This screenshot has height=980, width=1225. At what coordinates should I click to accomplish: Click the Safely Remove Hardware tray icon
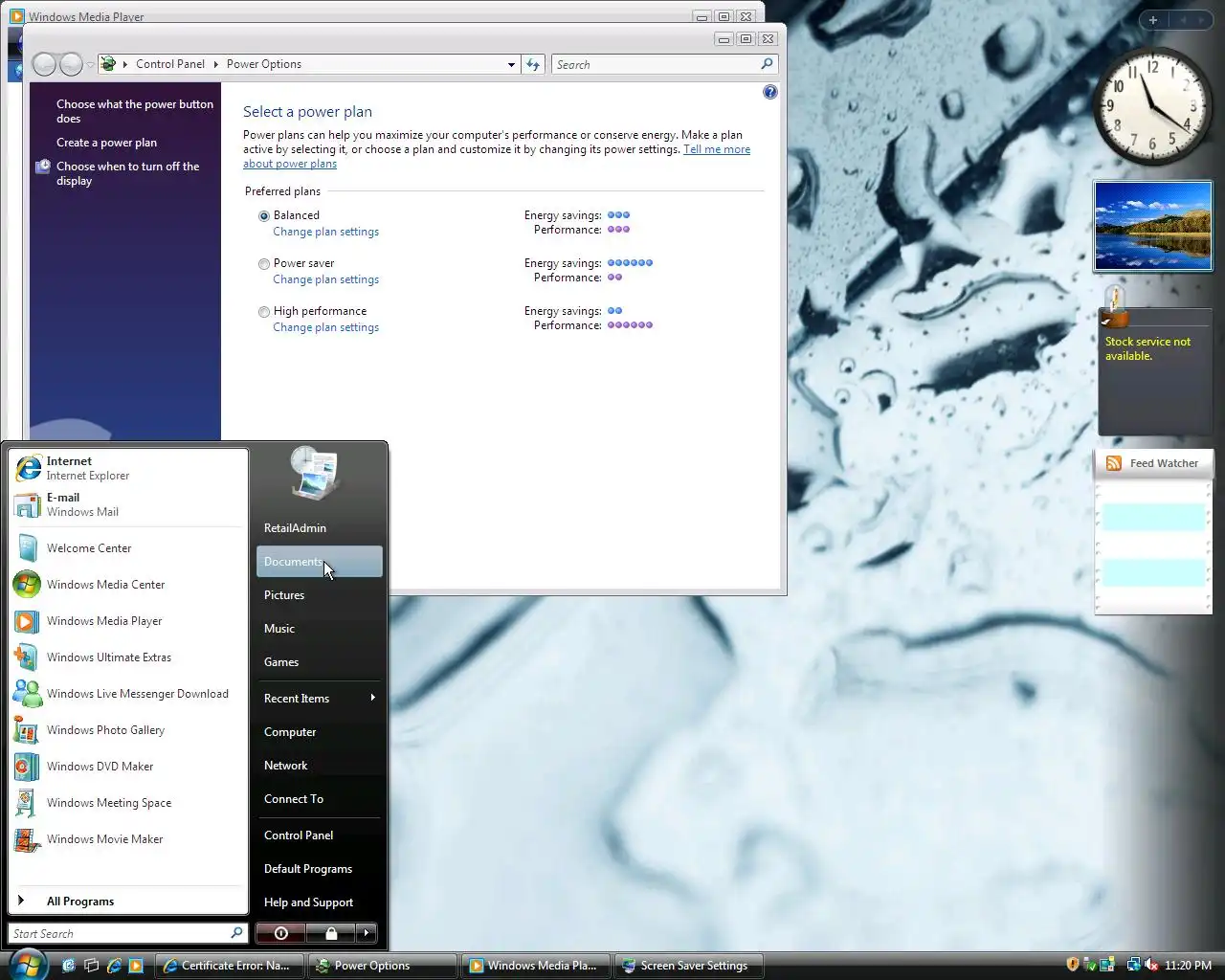pyautogui.click(x=1091, y=965)
